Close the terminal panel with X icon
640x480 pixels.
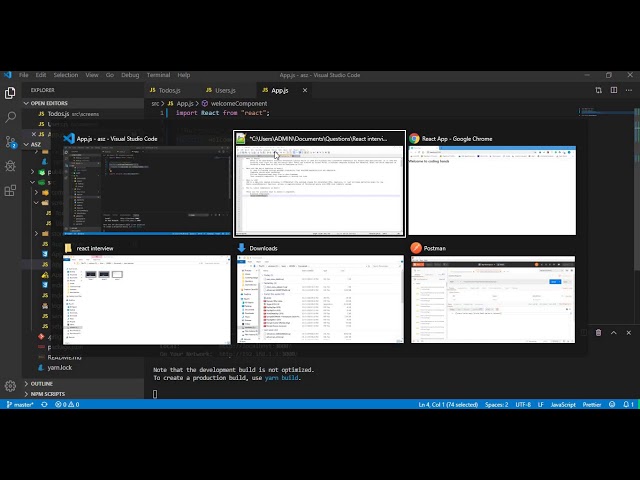pyautogui.click(x=629, y=333)
